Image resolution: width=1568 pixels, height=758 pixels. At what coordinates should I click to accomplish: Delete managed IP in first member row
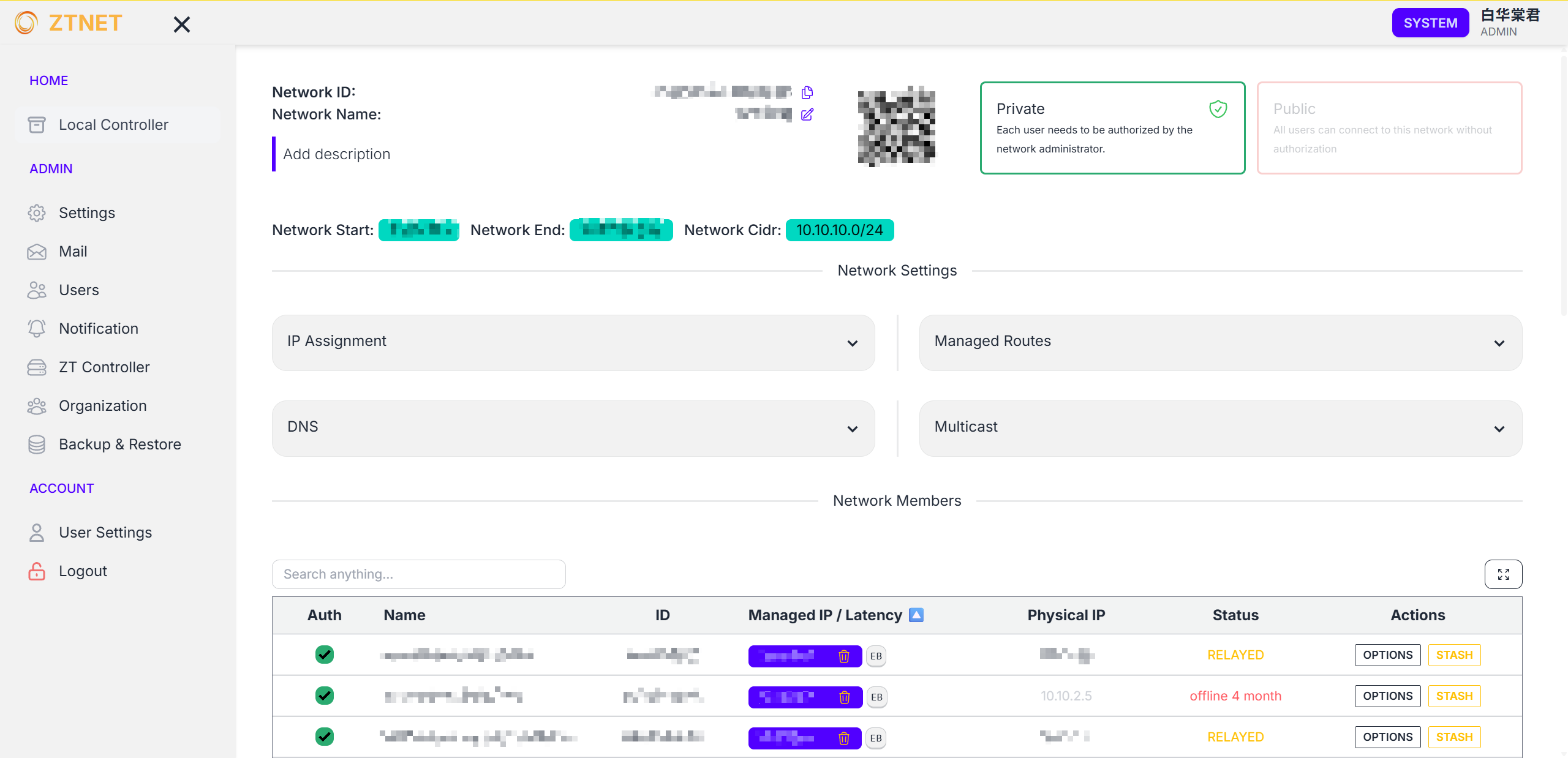[x=844, y=656]
